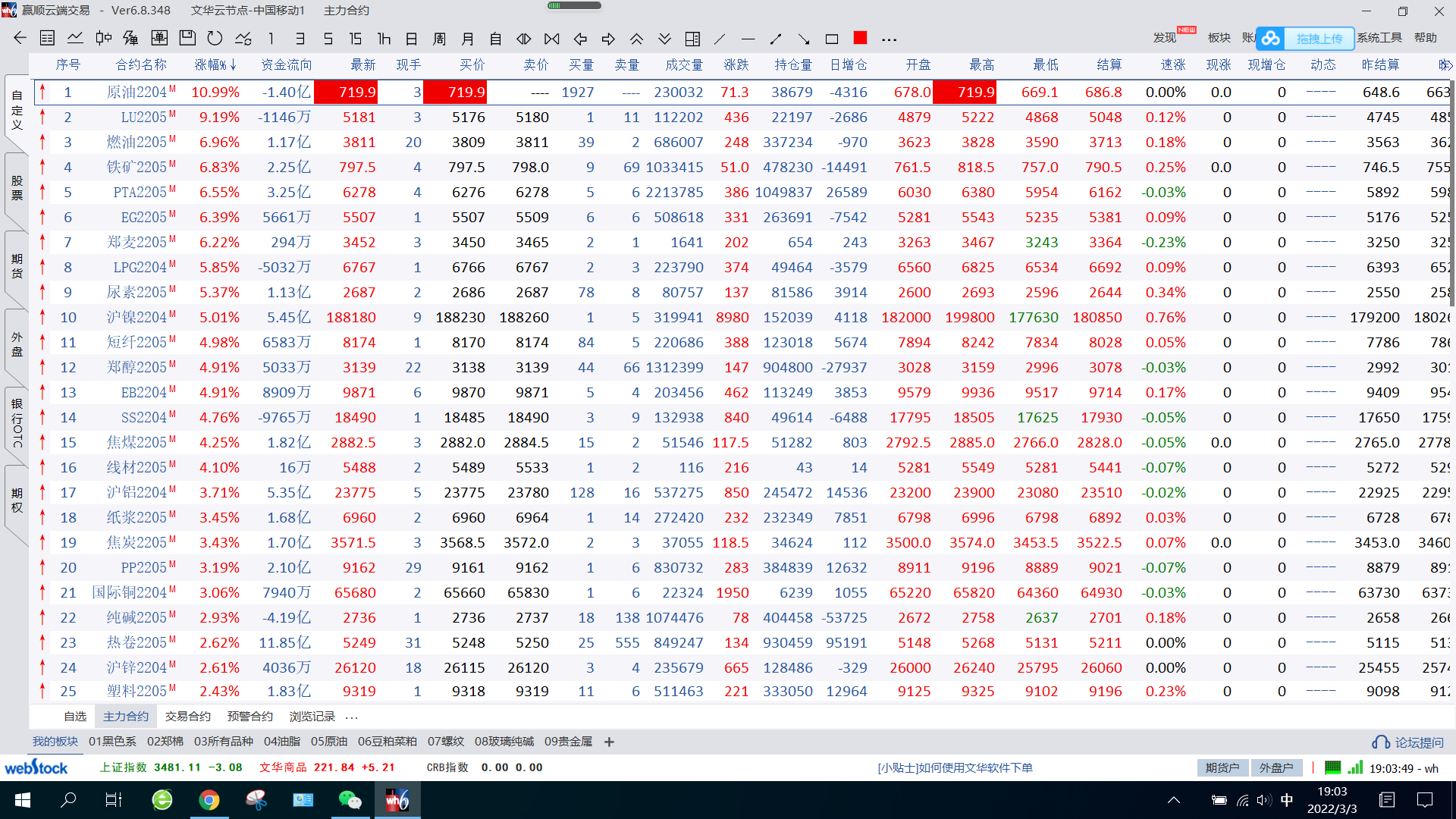Click the 资金流向 column header
The width and height of the screenshot is (1456, 819).
[286, 65]
